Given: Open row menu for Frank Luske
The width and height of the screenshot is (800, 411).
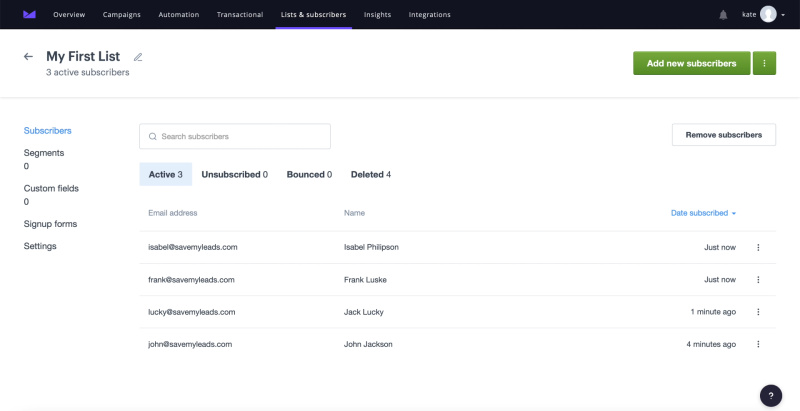Looking at the screenshot, I should (x=758, y=279).
